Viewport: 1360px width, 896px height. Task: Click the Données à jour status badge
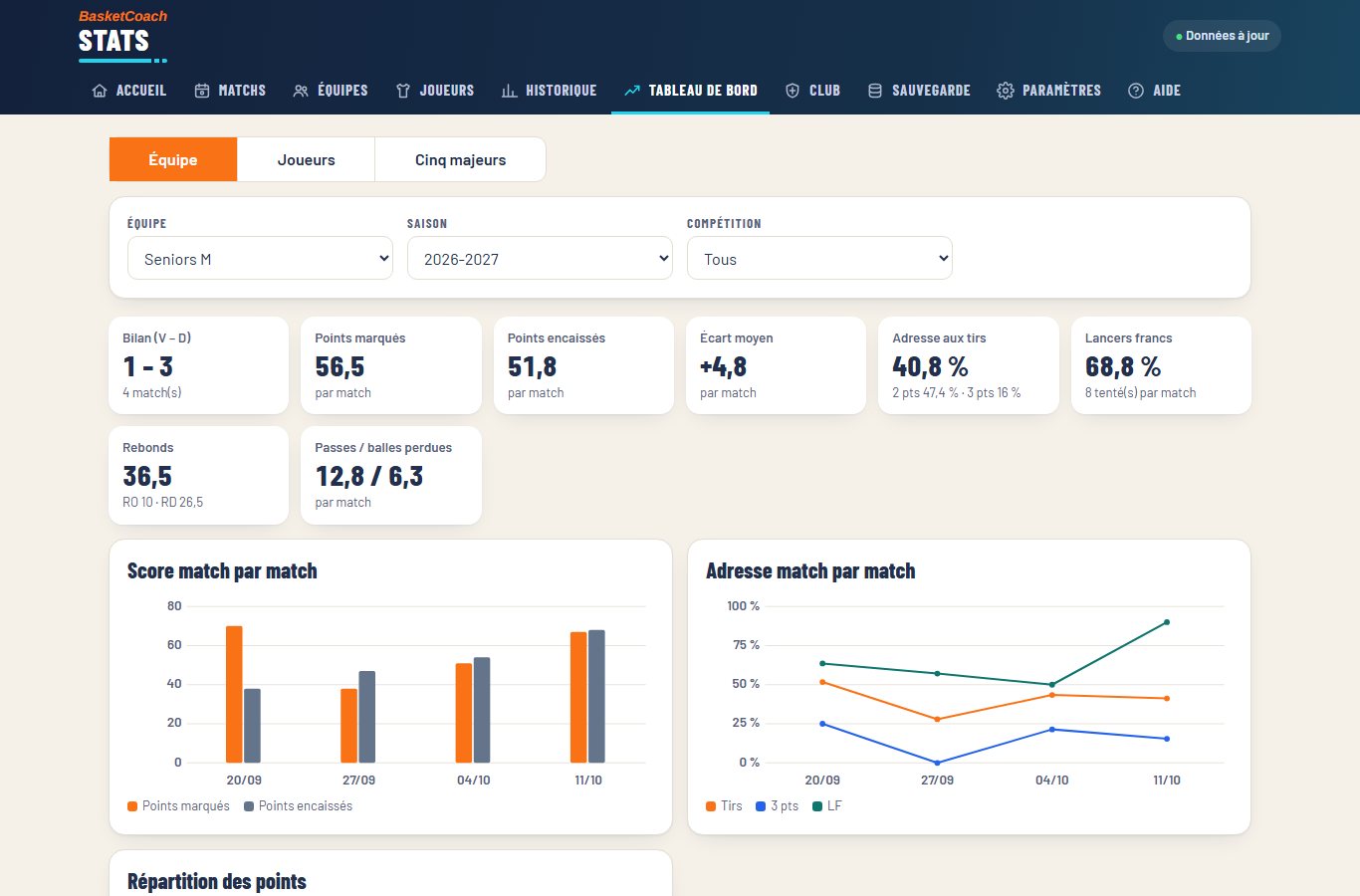(1222, 36)
